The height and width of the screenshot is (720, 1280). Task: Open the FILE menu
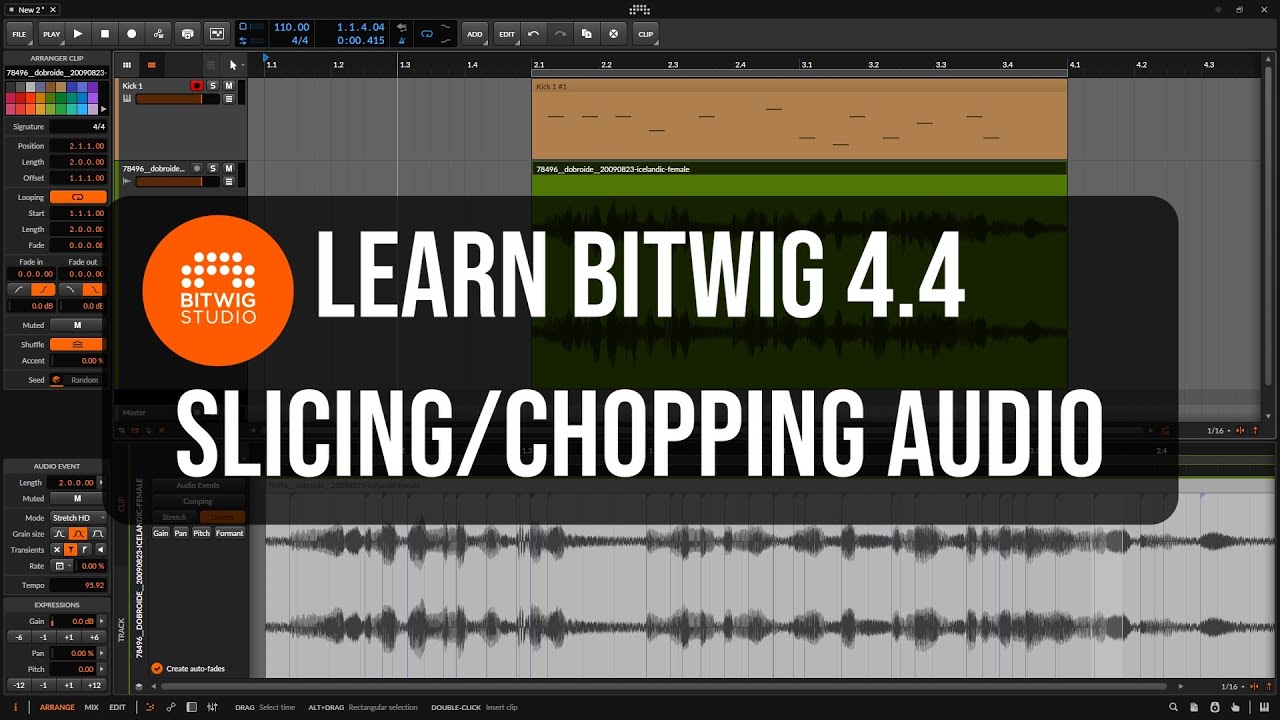click(x=19, y=34)
